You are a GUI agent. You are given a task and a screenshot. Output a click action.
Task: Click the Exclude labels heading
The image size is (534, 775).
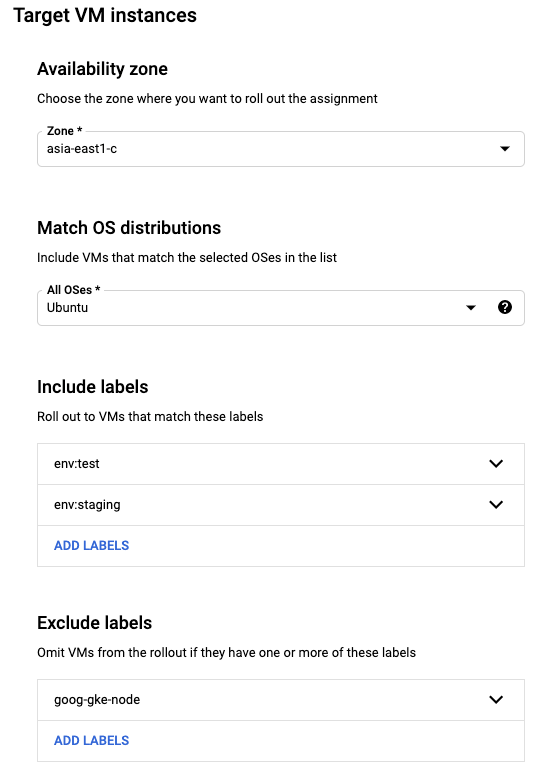pos(94,623)
